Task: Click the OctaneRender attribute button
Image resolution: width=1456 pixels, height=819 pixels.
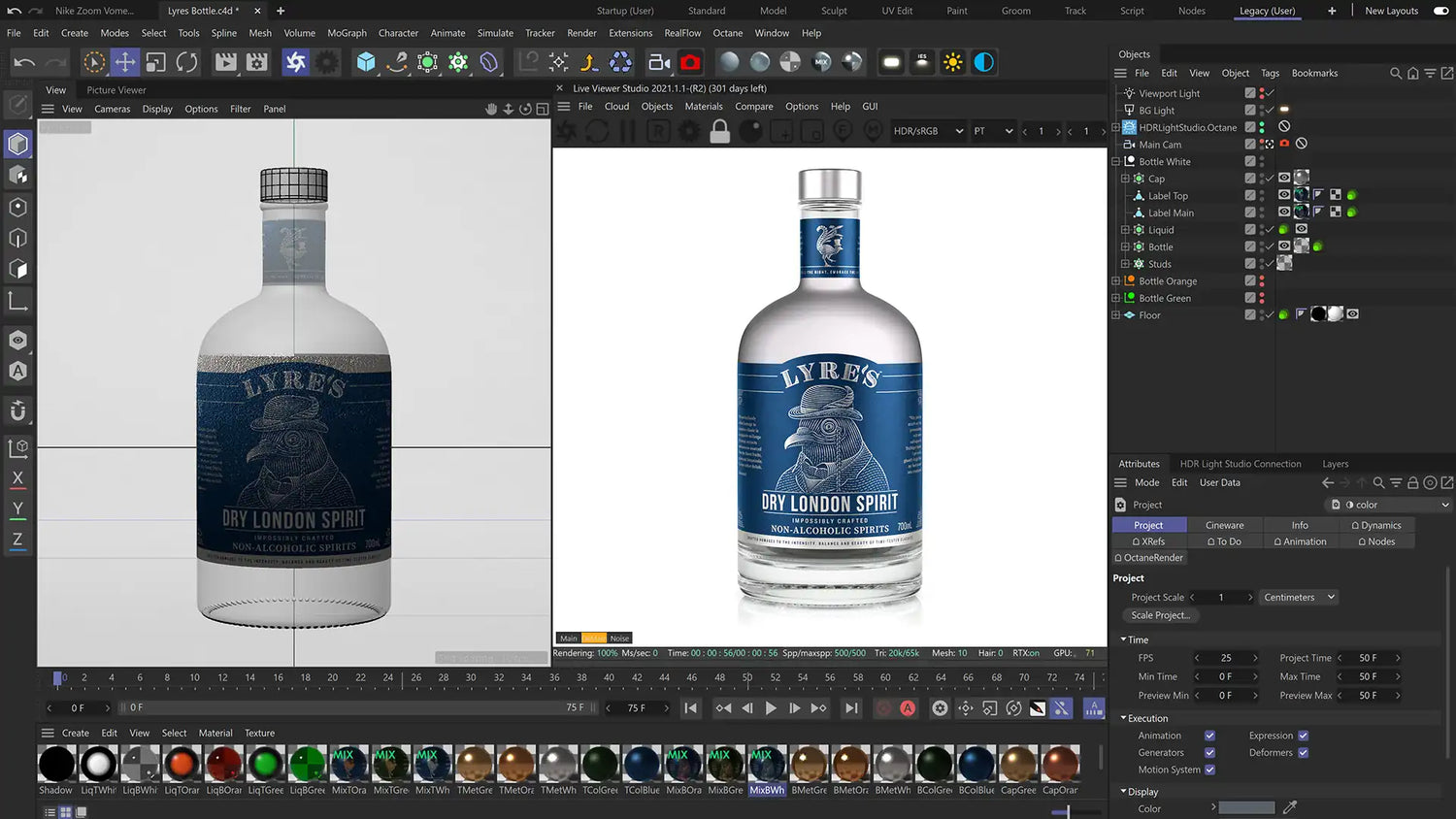Action: coord(1149,558)
